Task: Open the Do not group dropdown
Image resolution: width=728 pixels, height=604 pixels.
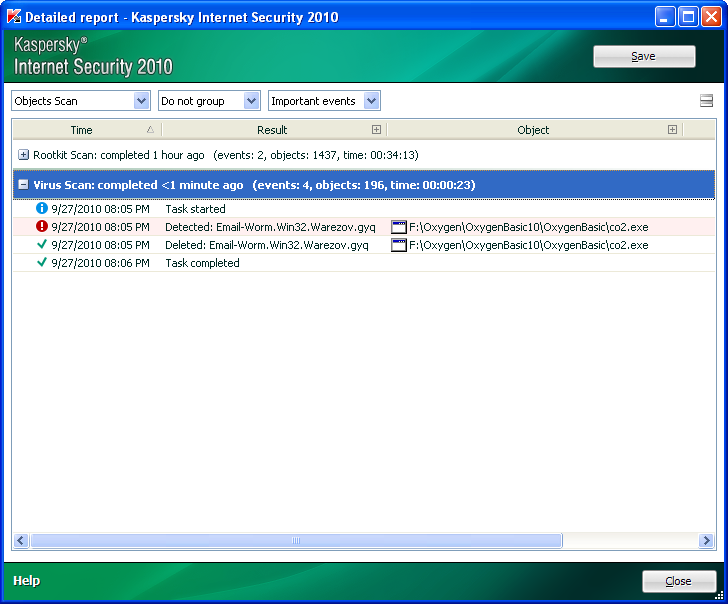Action: [x=209, y=101]
